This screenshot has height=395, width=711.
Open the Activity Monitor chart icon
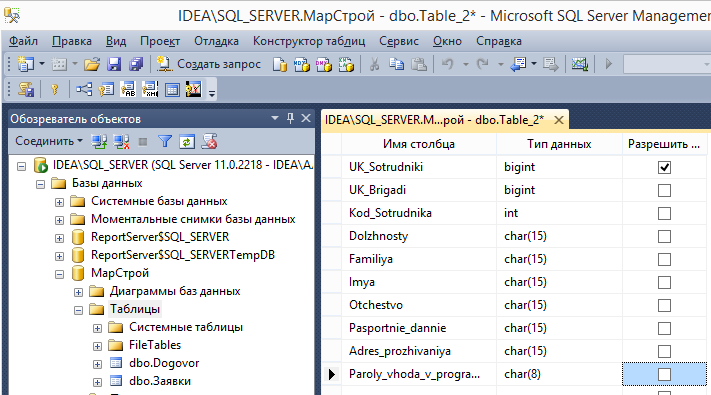[580, 64]
